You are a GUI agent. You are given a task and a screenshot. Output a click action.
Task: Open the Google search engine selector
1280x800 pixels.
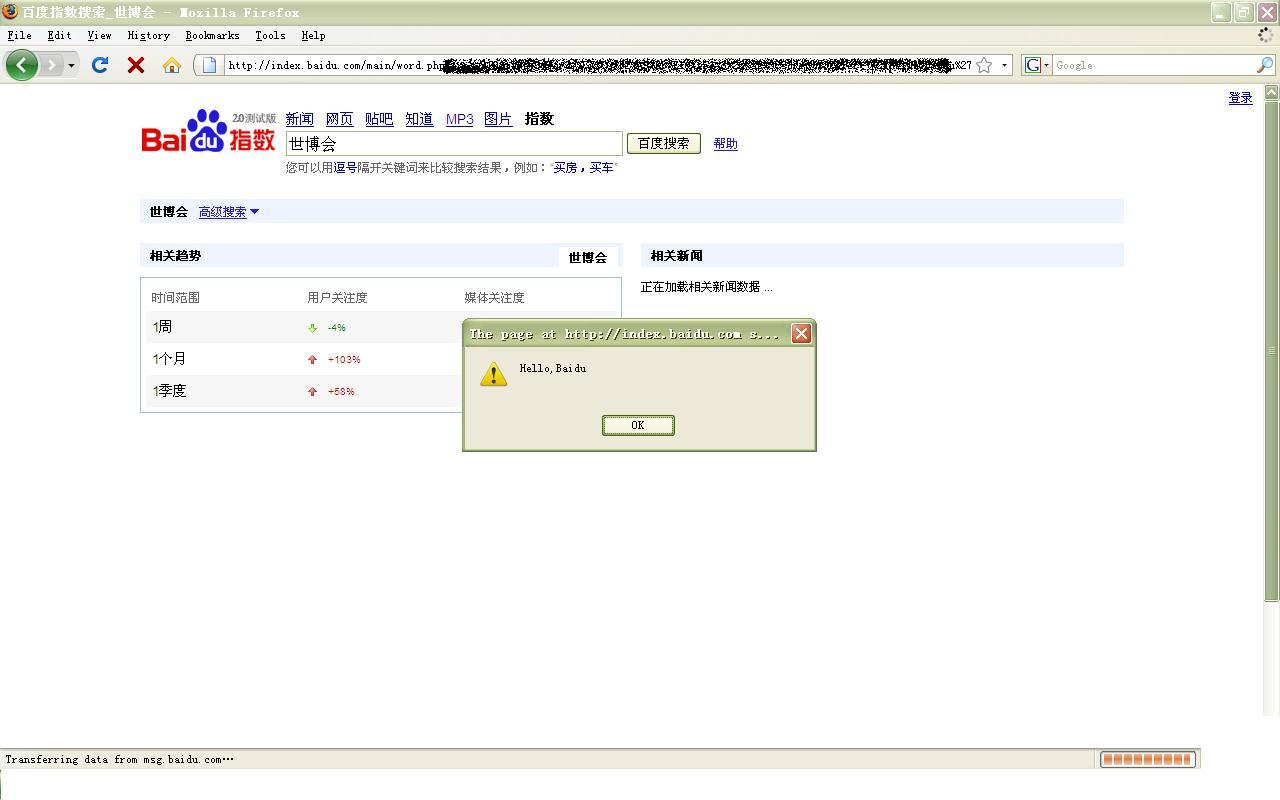[1036, 65]
